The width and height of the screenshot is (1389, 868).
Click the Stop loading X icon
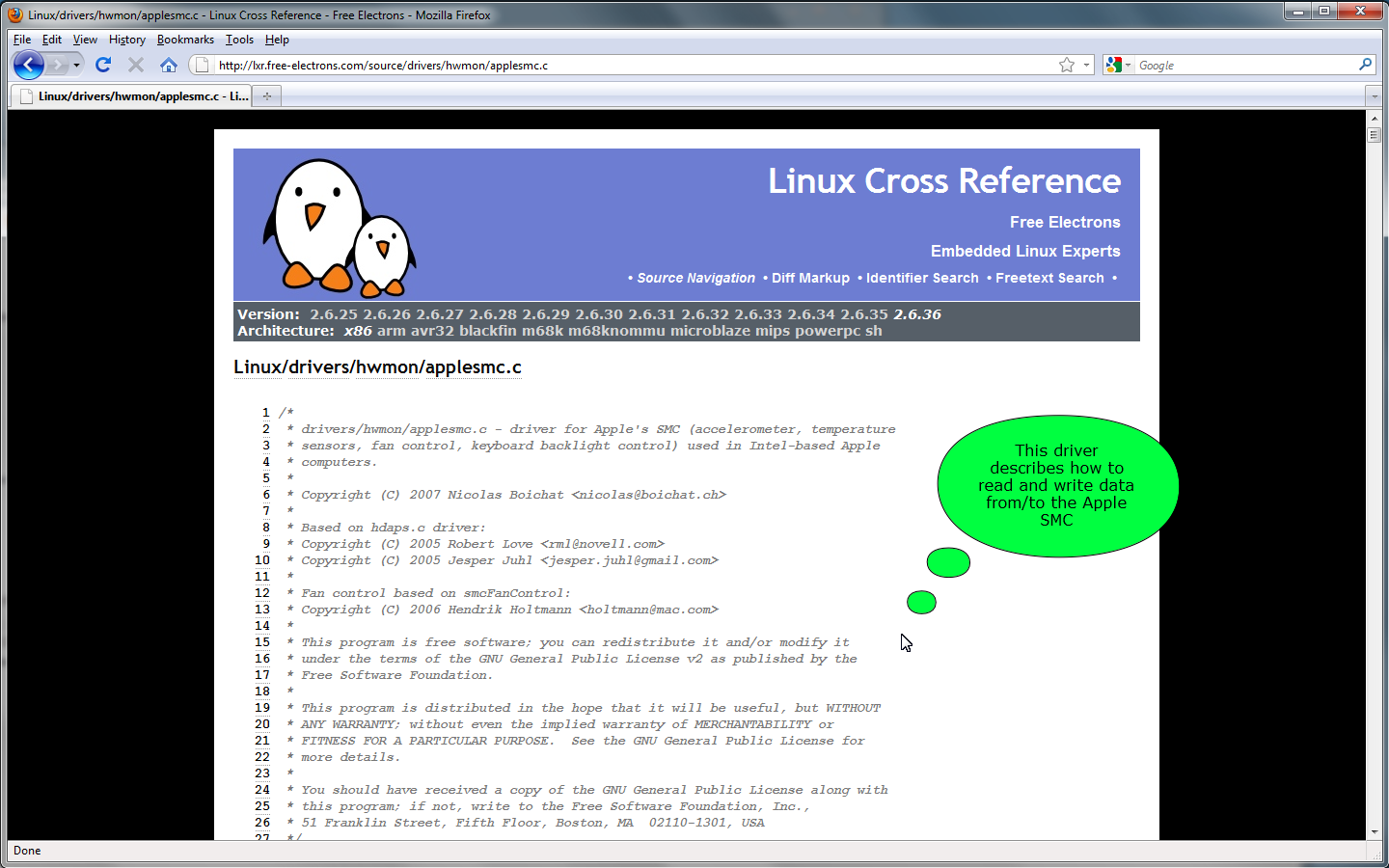pyautogui.click(x=136, y=65)
